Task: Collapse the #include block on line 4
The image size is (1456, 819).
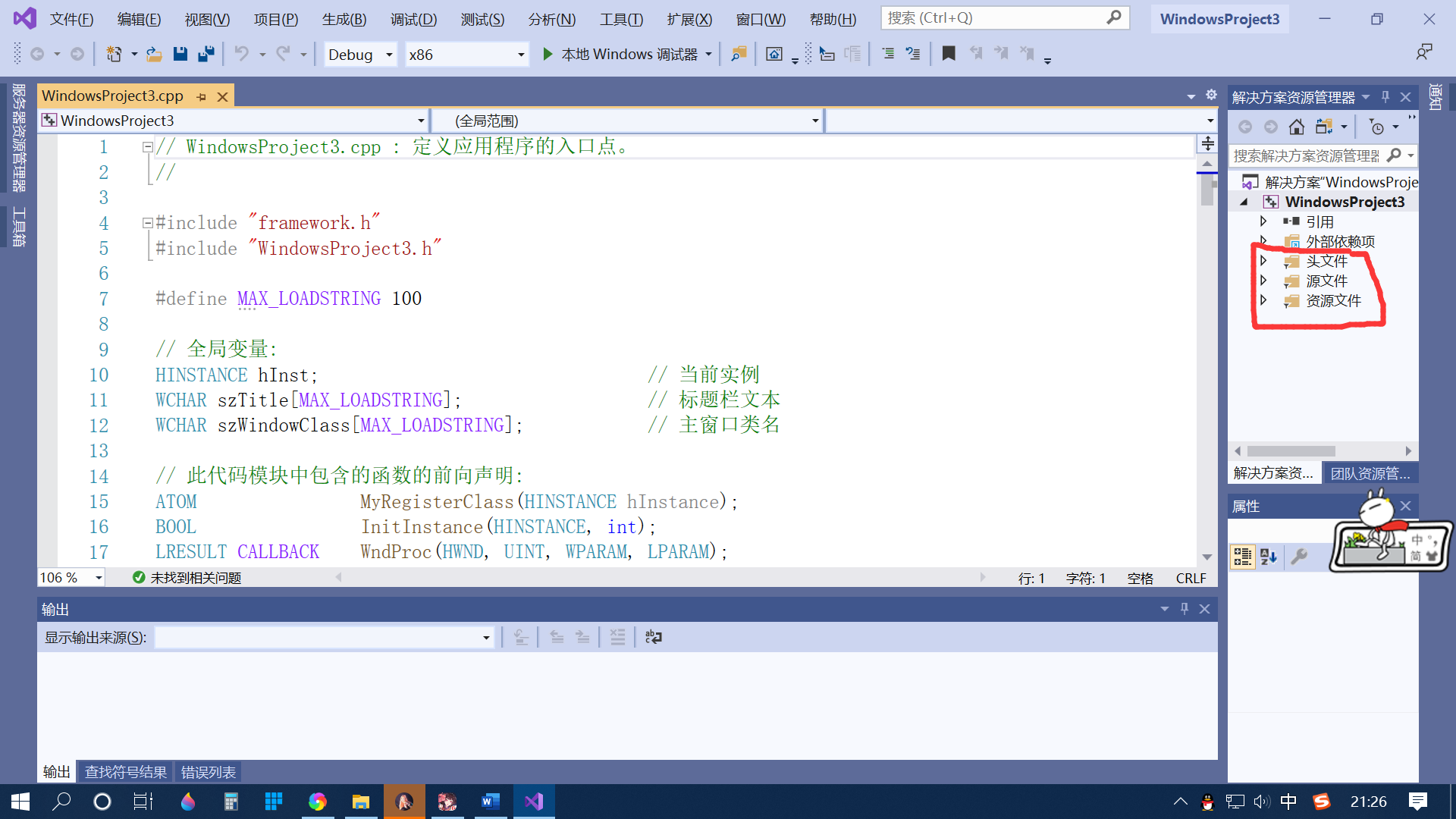Action: [148, 223]
